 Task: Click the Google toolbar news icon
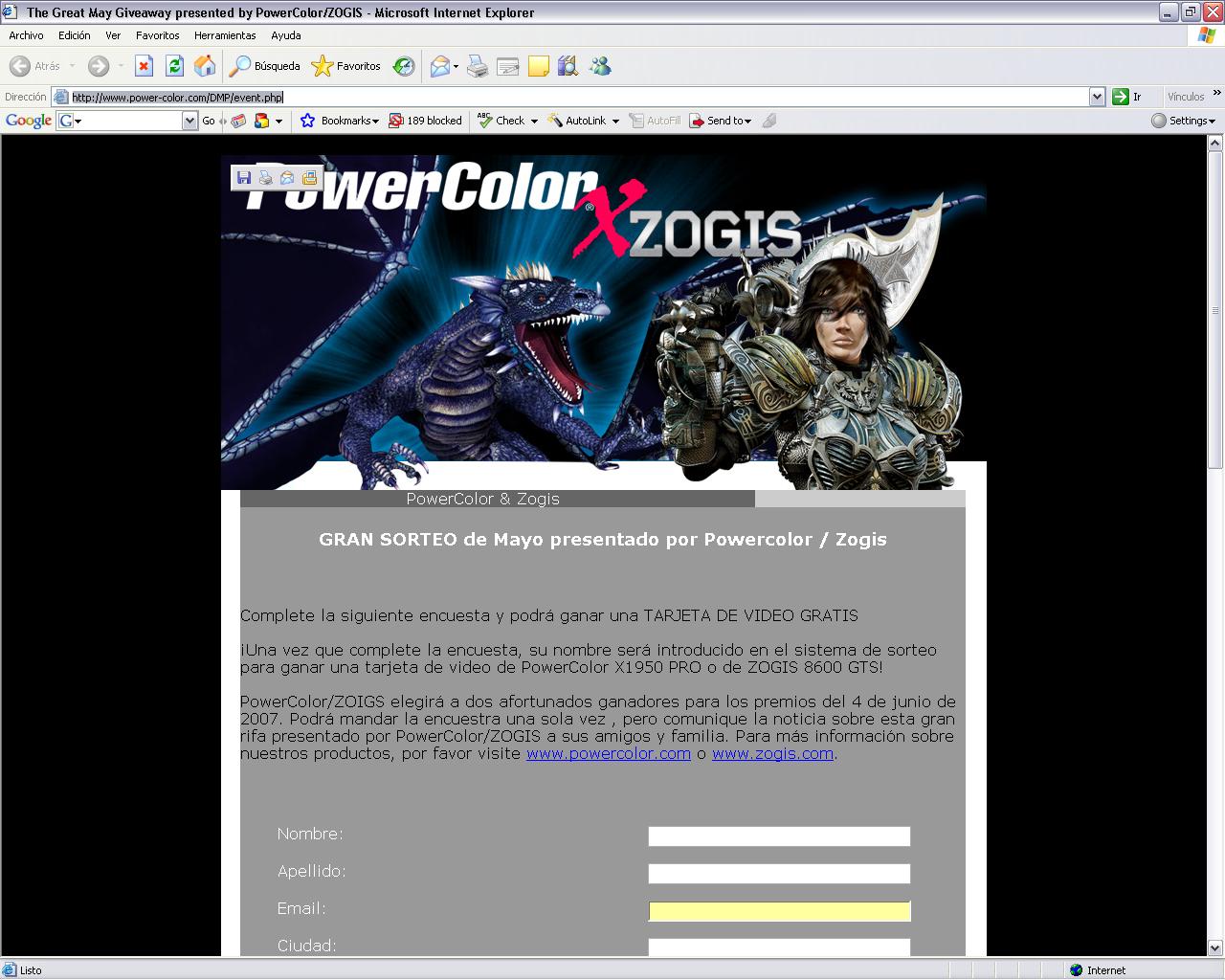(x=238, y=121)
